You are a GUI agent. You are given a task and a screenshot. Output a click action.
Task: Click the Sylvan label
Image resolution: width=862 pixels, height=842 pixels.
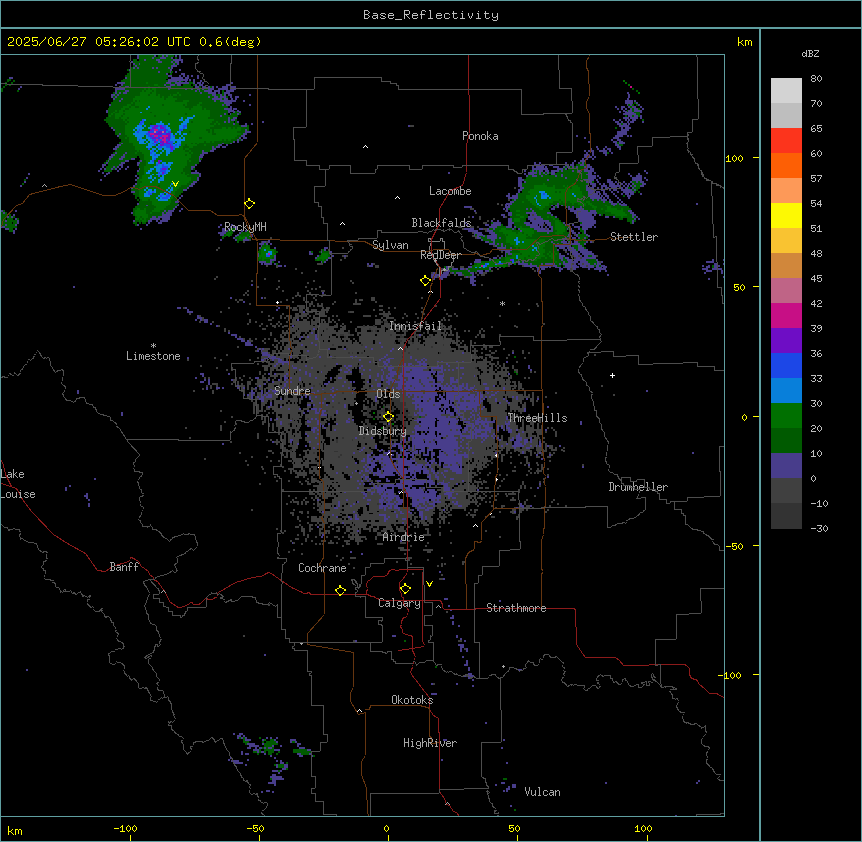pyautogui.click(x=390, y=245)
